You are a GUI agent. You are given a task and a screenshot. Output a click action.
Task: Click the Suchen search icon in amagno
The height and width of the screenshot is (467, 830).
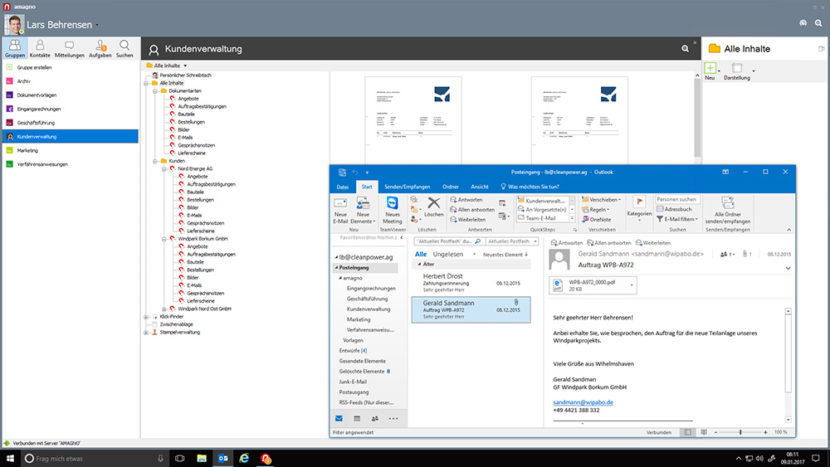coord(124,48)
